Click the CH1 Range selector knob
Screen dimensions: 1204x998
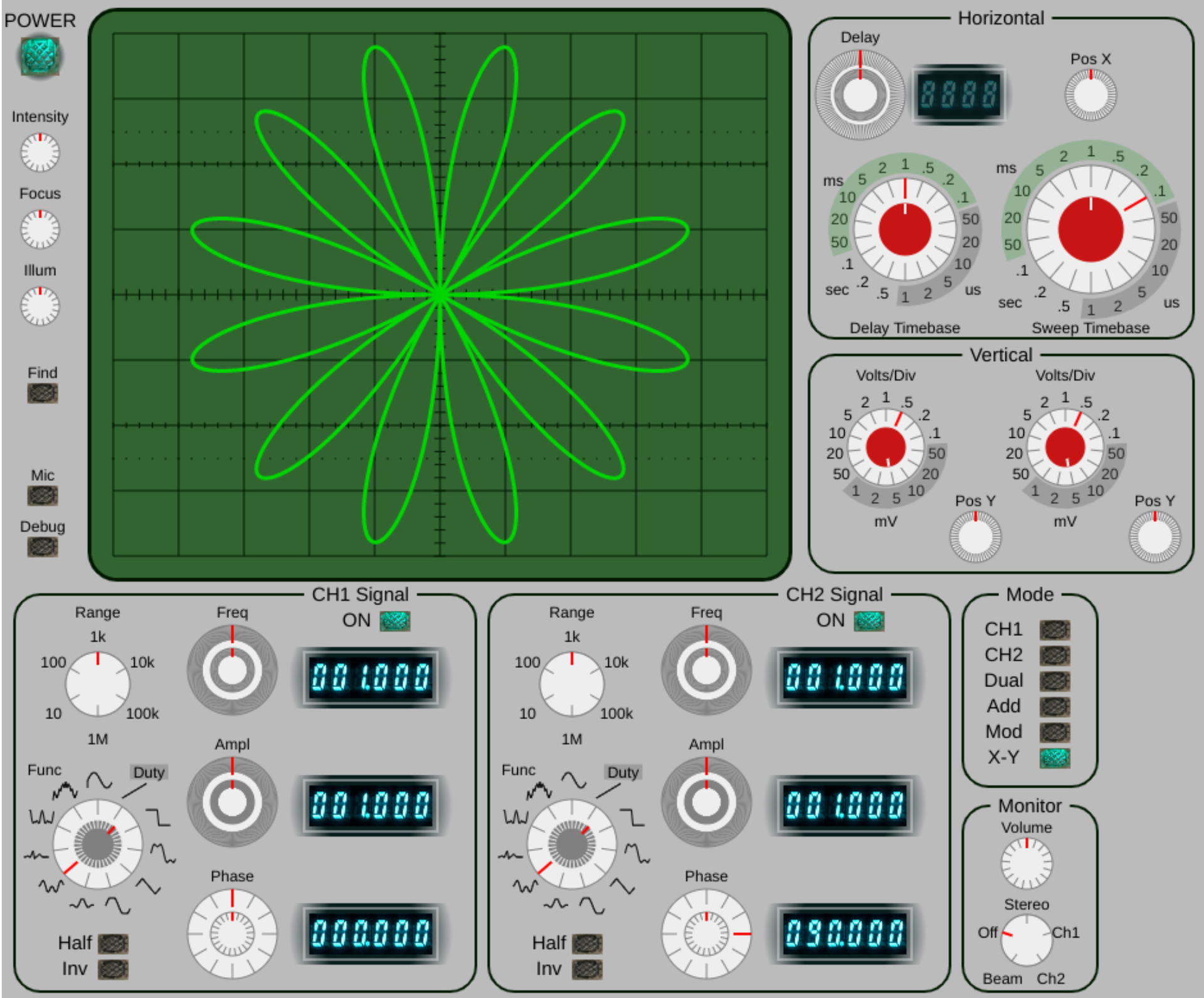98,683
